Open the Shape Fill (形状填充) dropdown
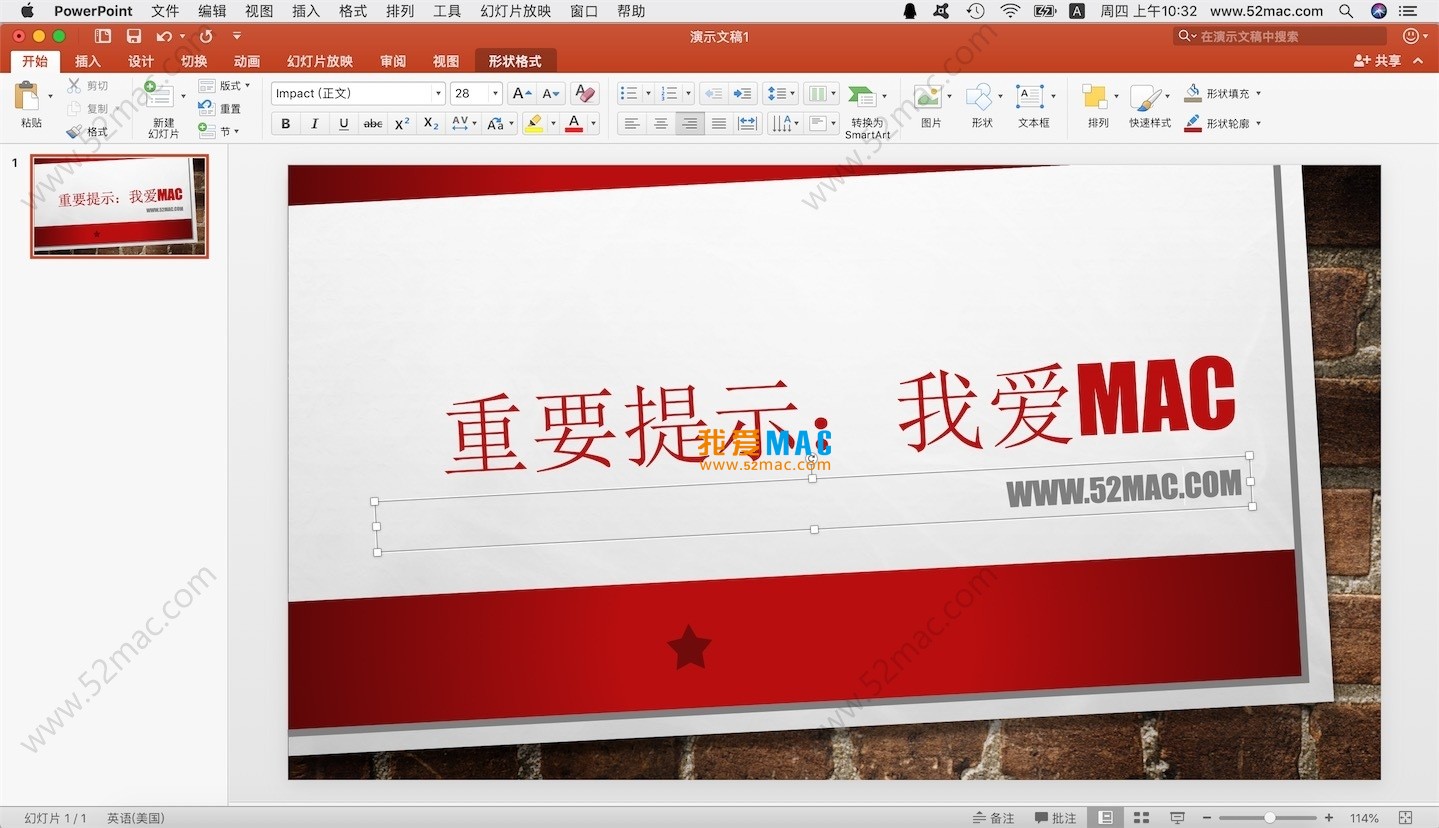This screenshot has height=828, width=1439. click(1258, 93)
